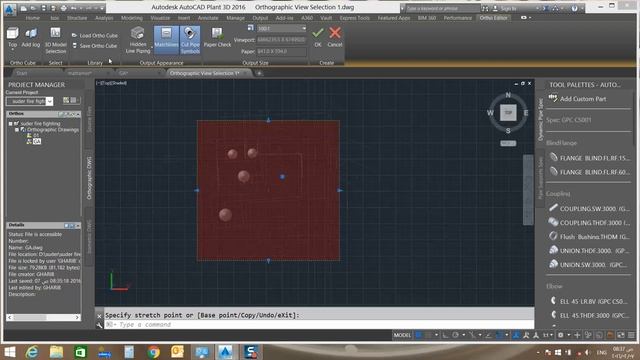Collapse the Orthos panel header arrow
Image resolution: width=640 pixels, height=360 pixels.
coord(78,114)
